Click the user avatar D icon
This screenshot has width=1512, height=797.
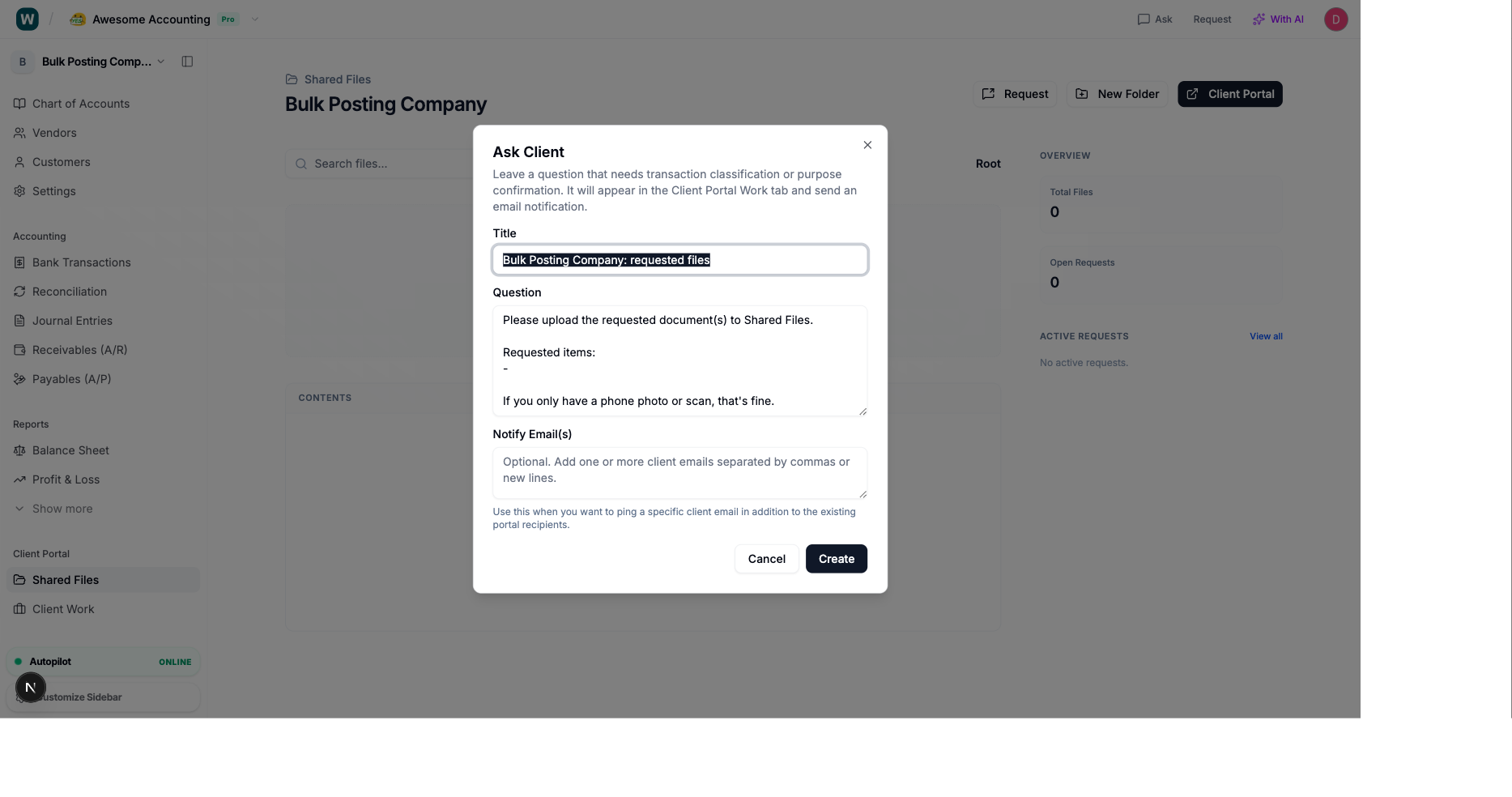point(1335,19)
